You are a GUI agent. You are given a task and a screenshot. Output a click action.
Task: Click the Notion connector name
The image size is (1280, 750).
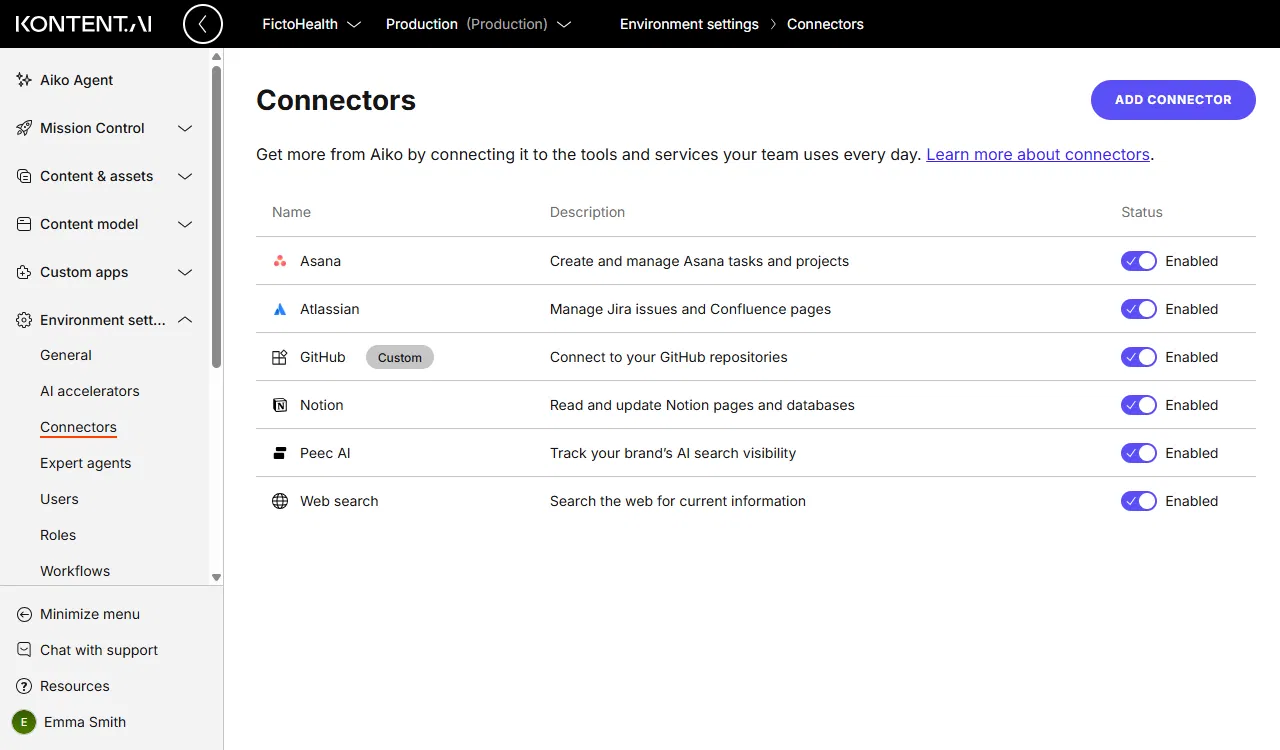click(x=322, y=405)
